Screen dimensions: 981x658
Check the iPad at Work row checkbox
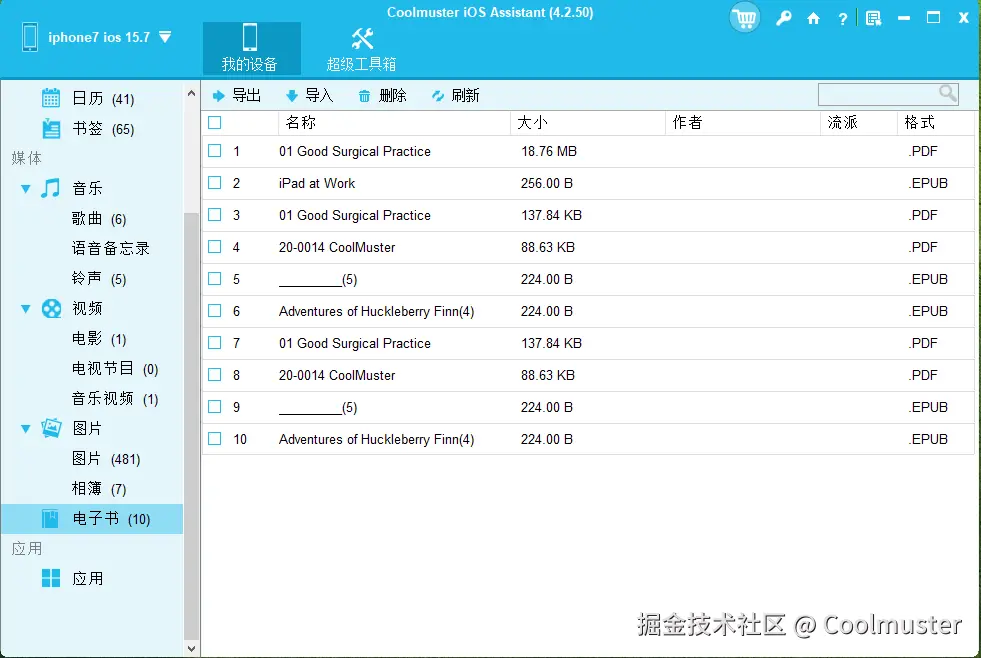tap(215, 183)
